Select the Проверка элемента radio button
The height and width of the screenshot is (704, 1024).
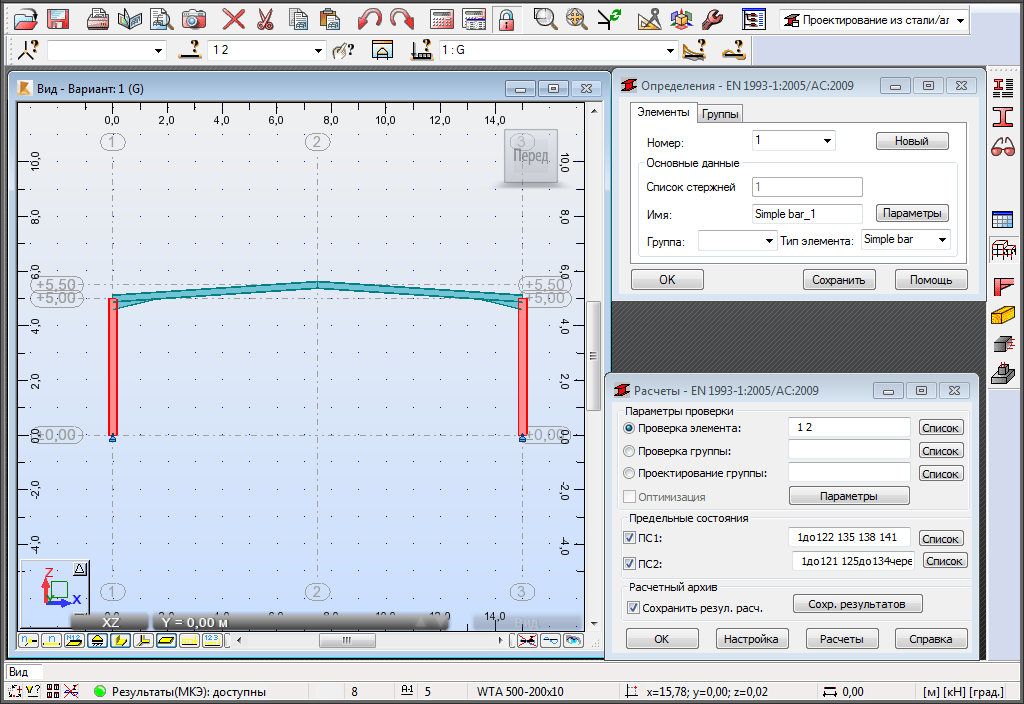tap(629, 428)
